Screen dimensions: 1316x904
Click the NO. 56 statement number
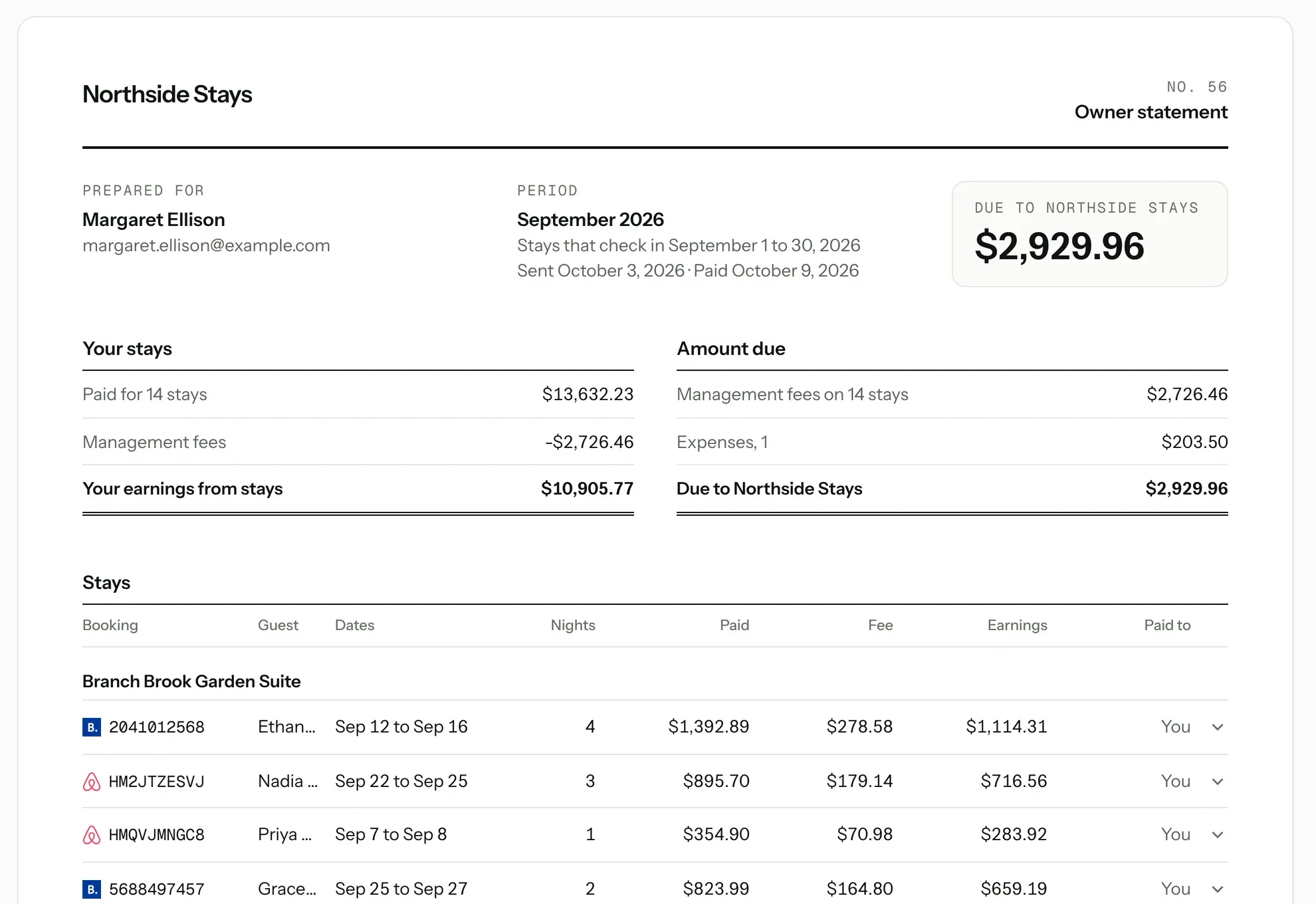pos(1197,87)
